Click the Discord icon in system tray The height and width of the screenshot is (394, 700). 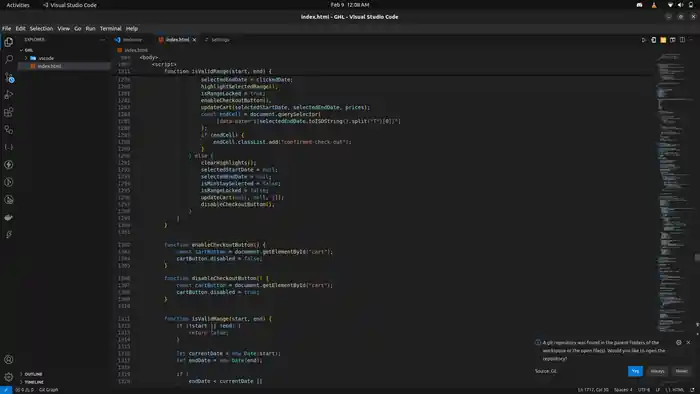(639, 5)
